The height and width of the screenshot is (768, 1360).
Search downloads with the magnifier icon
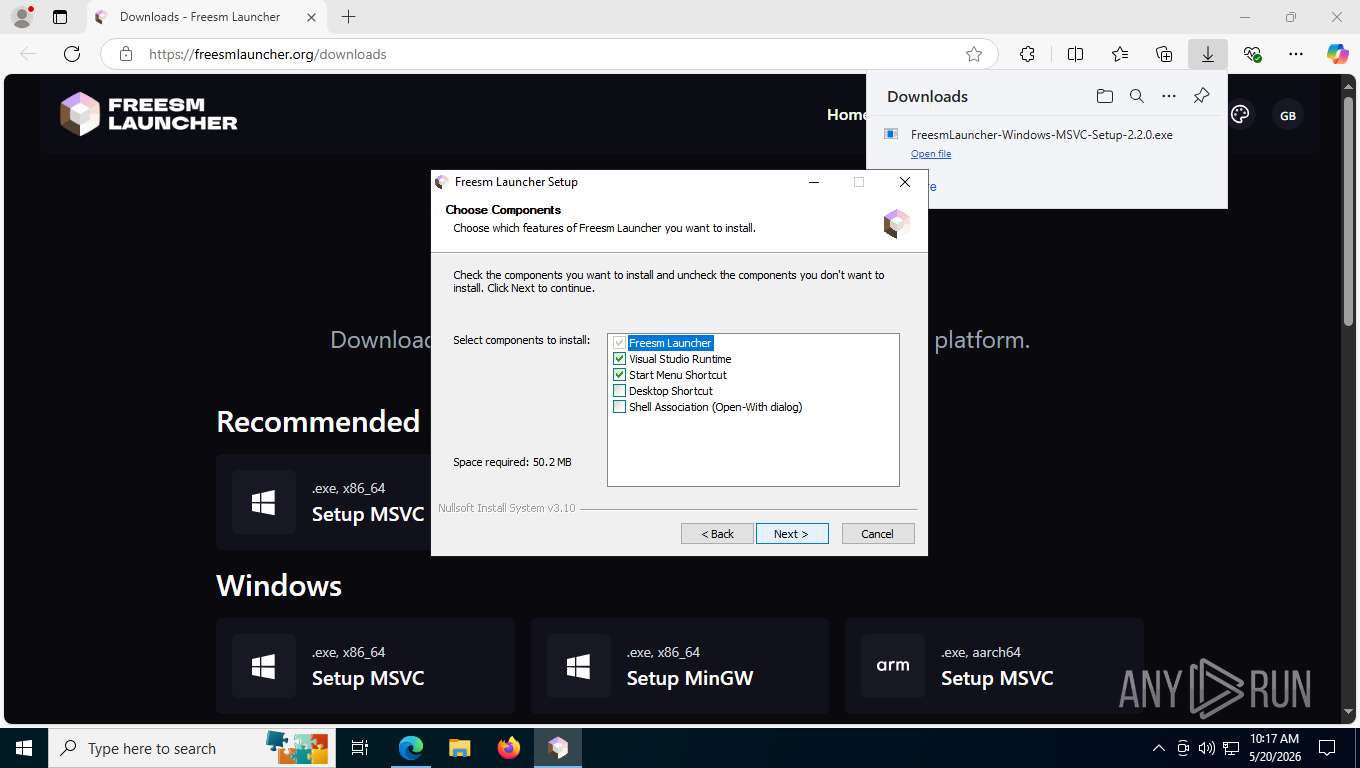click(x=1136, y=96)
